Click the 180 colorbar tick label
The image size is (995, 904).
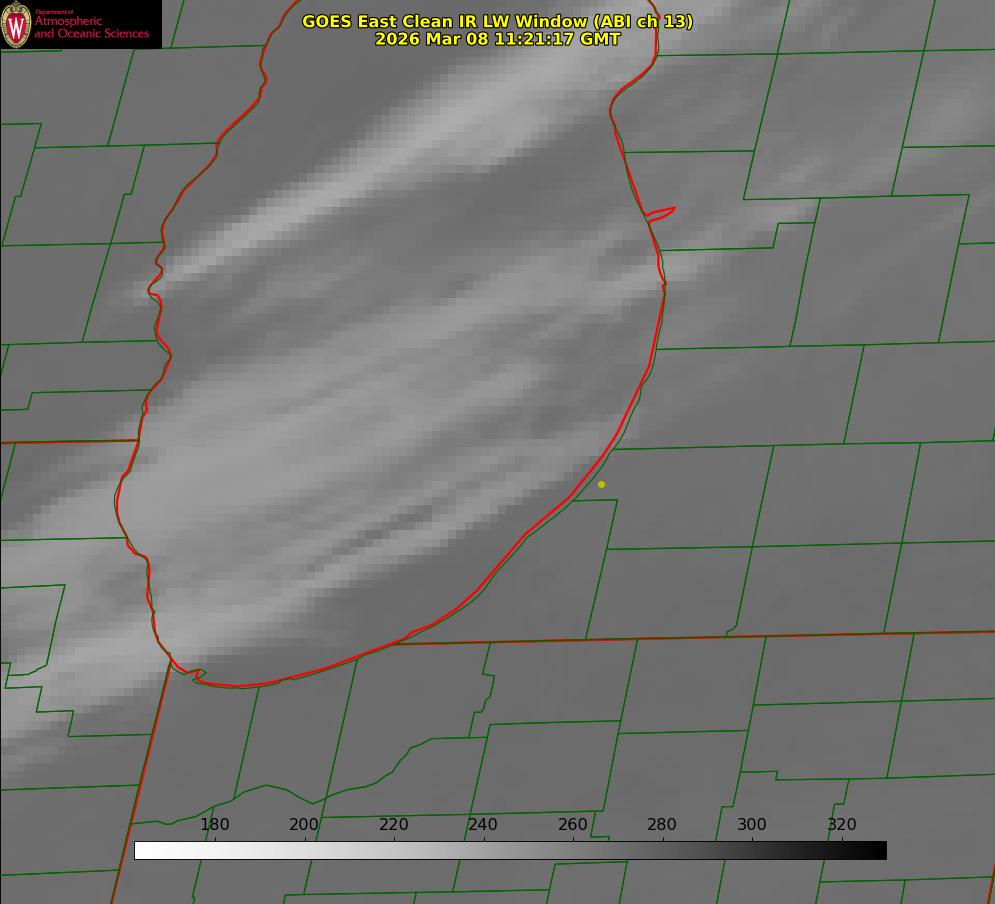pos(215,825)
